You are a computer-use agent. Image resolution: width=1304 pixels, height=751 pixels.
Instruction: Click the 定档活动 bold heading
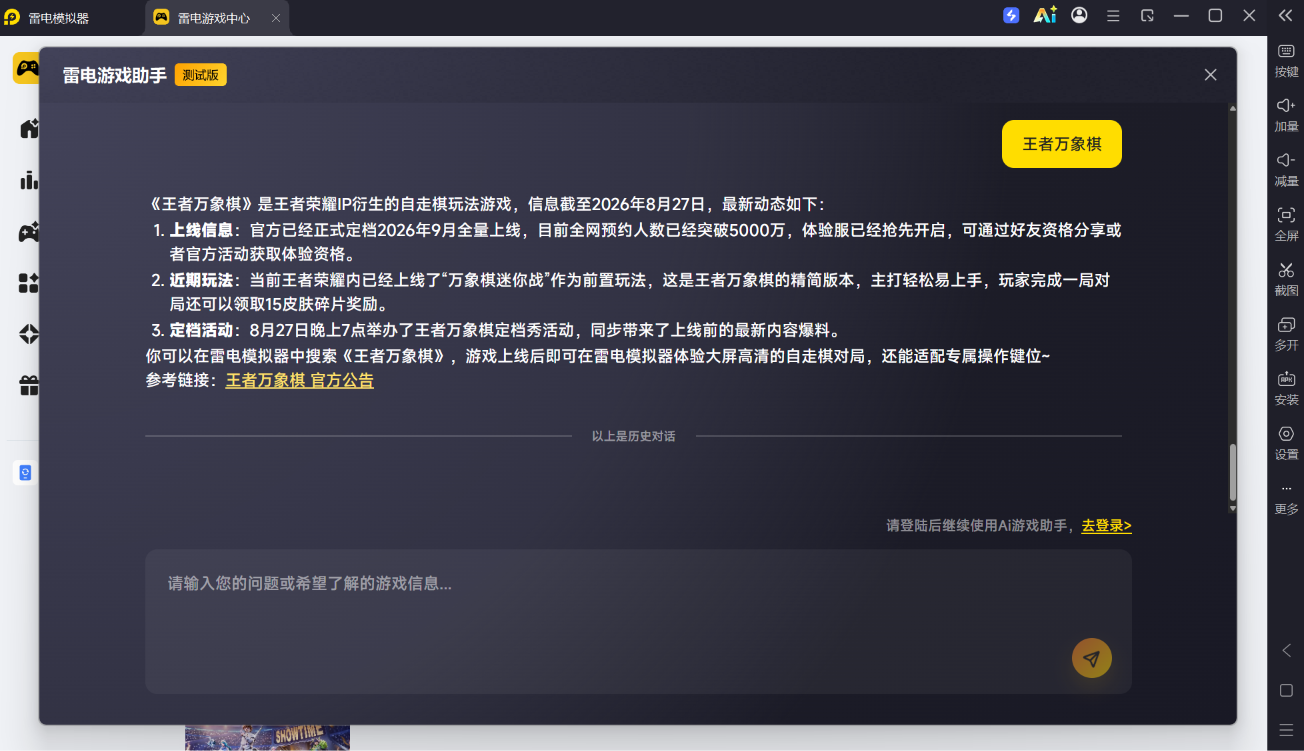pyautogui.click(x=202, y=330)
